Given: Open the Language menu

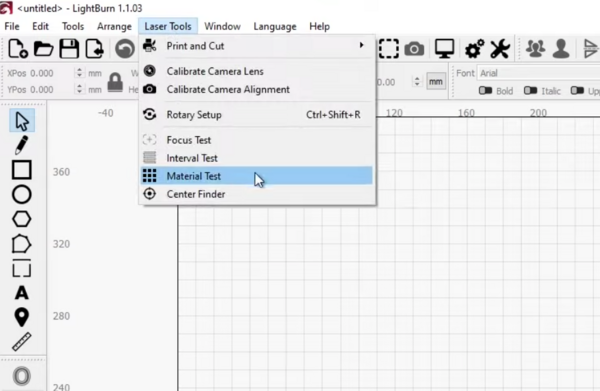Looking at the screenshot, I should [275, 26].
